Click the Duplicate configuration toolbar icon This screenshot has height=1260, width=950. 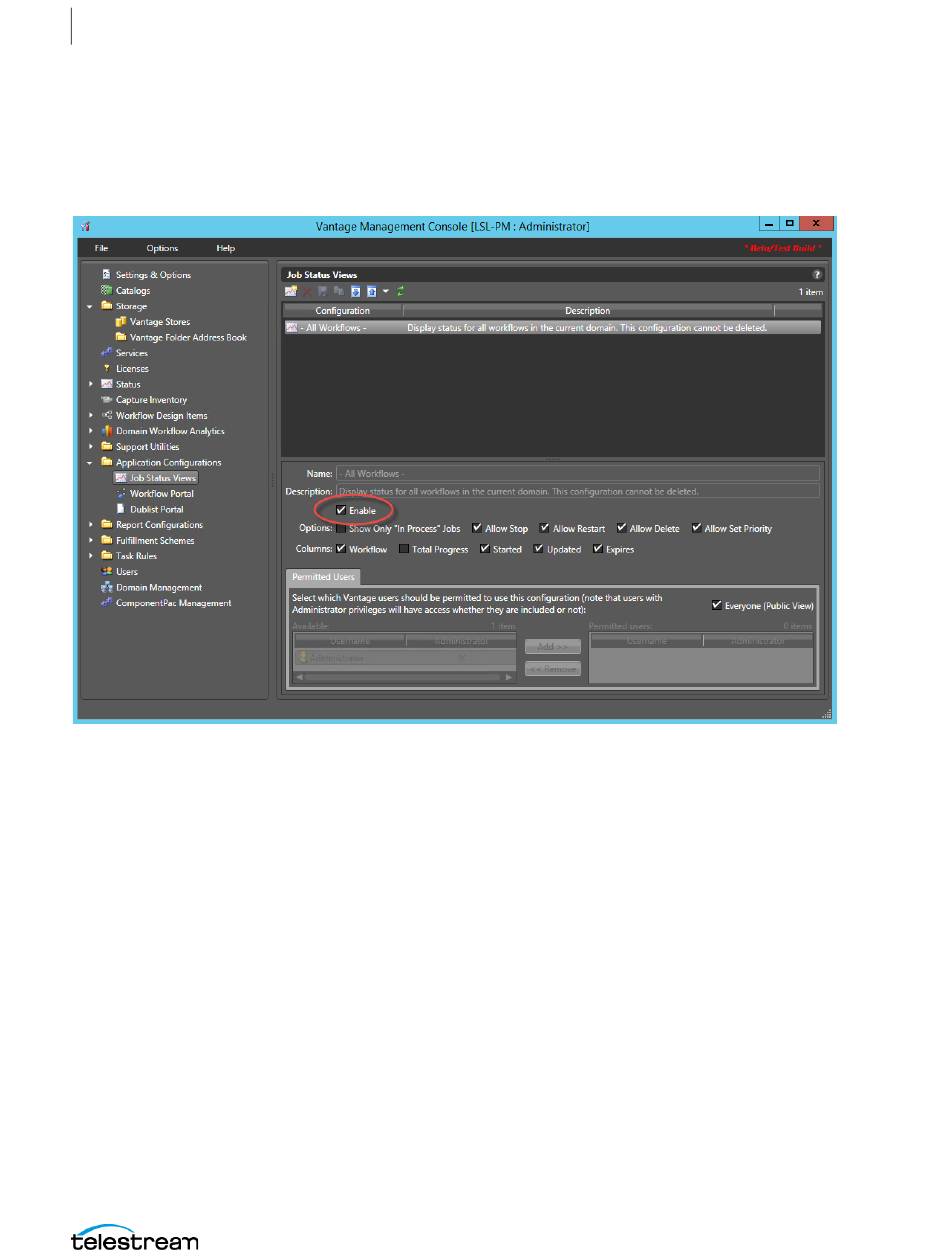(x=339, y=291)
